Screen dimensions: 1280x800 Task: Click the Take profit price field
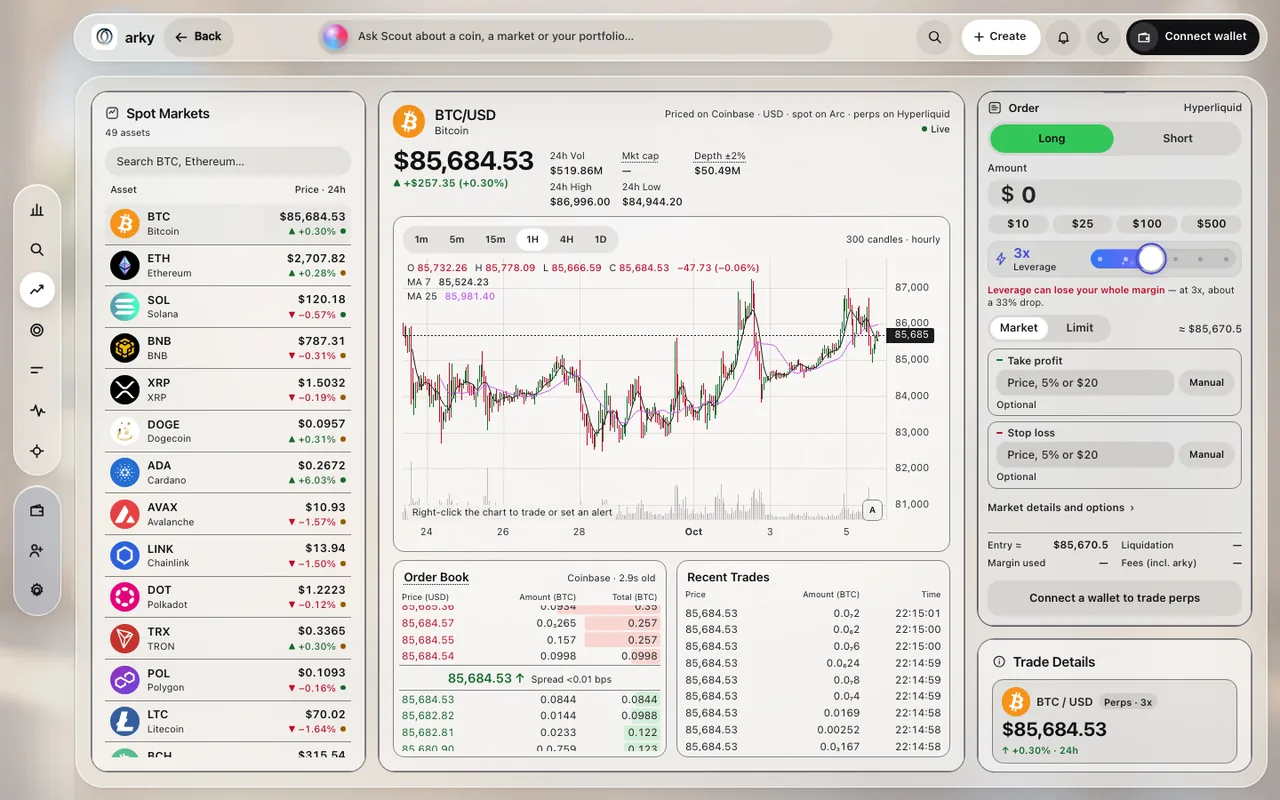pos(1084,382)
